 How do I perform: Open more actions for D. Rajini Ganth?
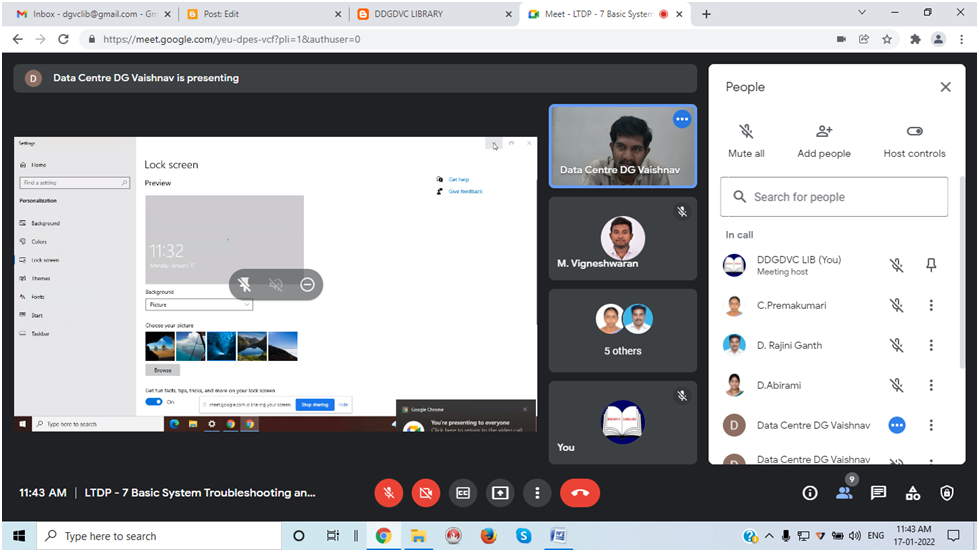(931, 345)
